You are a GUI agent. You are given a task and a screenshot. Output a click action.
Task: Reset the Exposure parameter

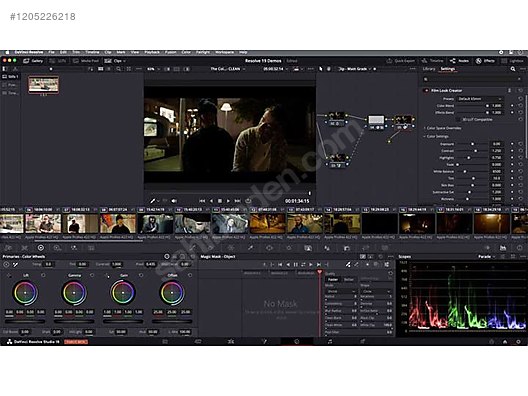tap(521, 144)
